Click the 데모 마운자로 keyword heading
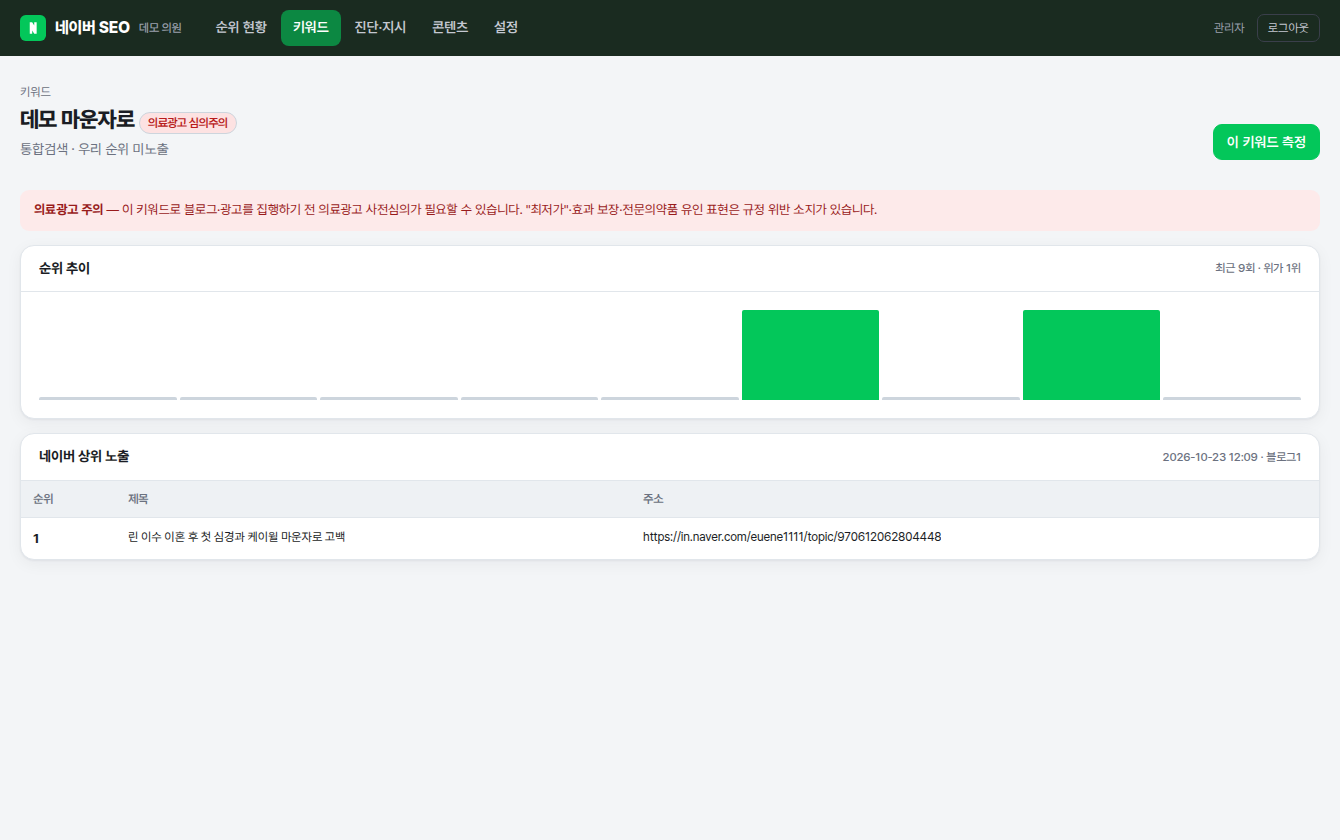This screenshot has height=840, width=1340. (x=77, y=119)
